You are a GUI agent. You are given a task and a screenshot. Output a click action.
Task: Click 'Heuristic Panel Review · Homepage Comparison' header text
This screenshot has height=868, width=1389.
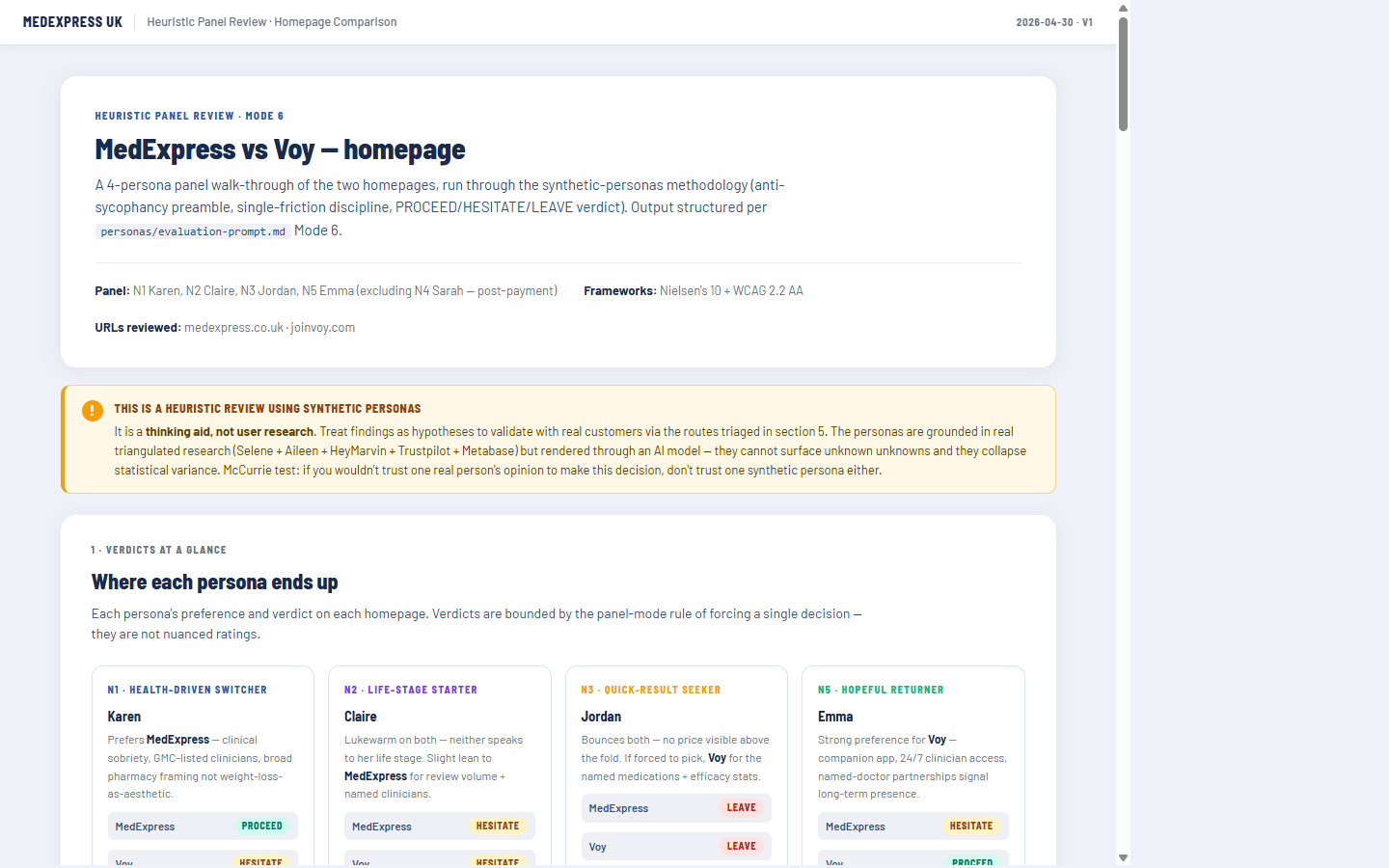(x=272, y=22)
